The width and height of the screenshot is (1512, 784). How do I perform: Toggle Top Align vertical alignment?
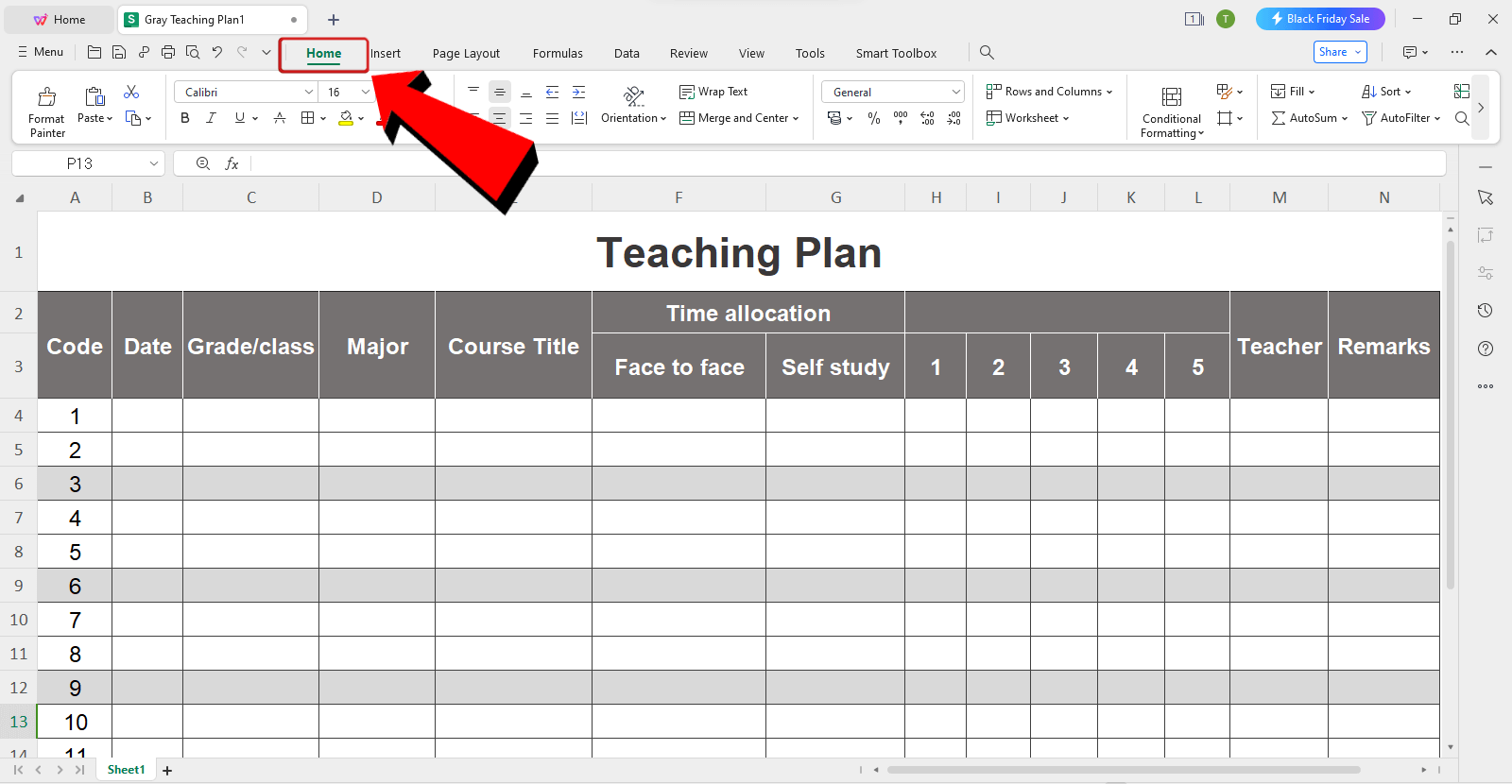(x=473, y=92)
